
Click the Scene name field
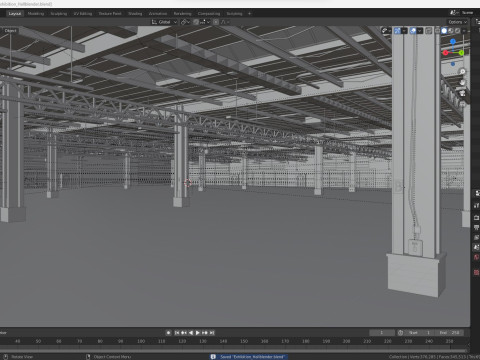pos(467,13)
